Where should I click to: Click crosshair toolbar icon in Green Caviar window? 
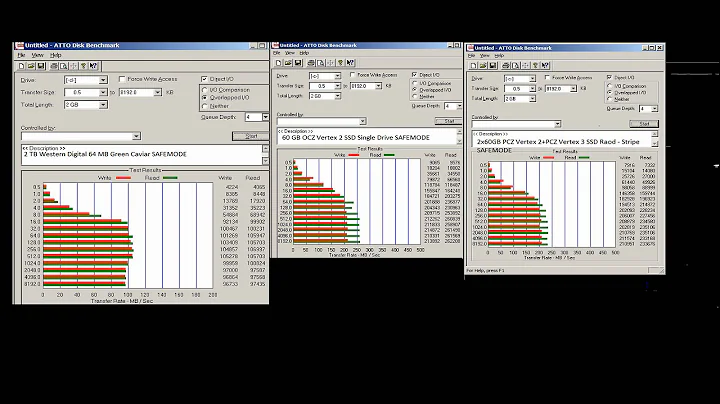(73, 66)
